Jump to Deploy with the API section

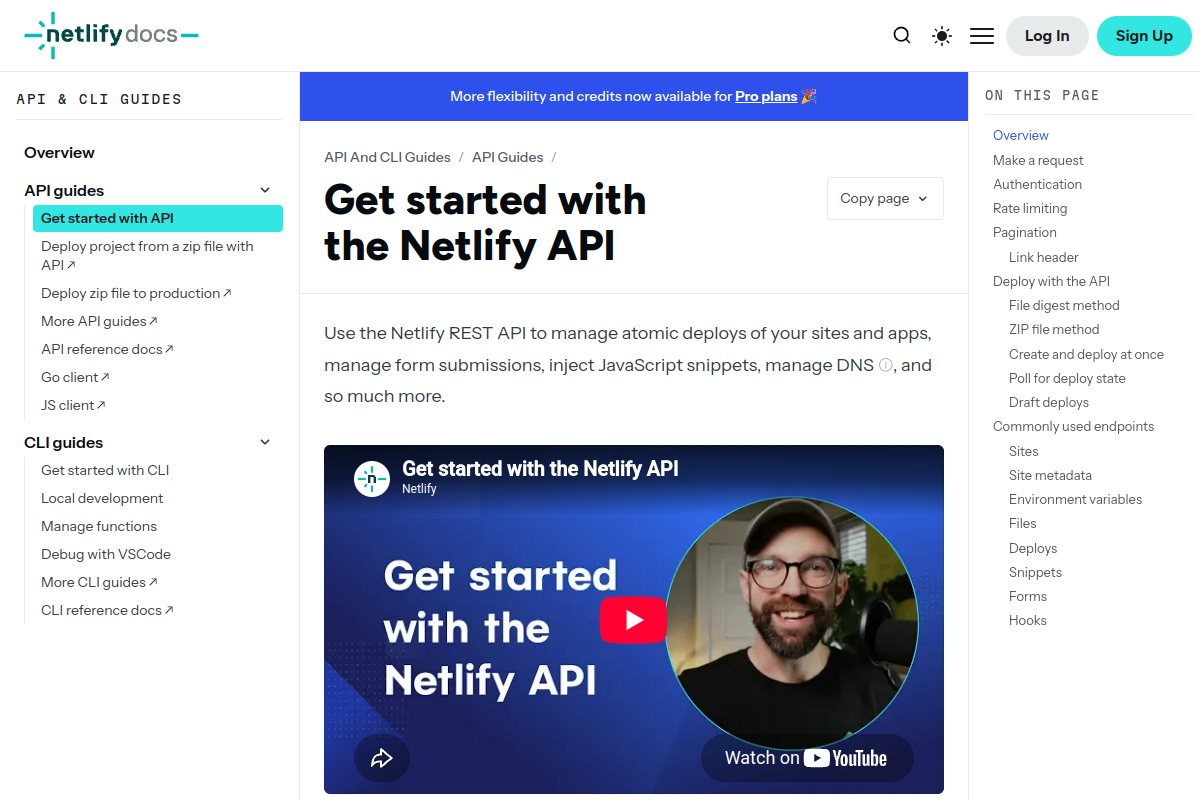[1051, 281]
